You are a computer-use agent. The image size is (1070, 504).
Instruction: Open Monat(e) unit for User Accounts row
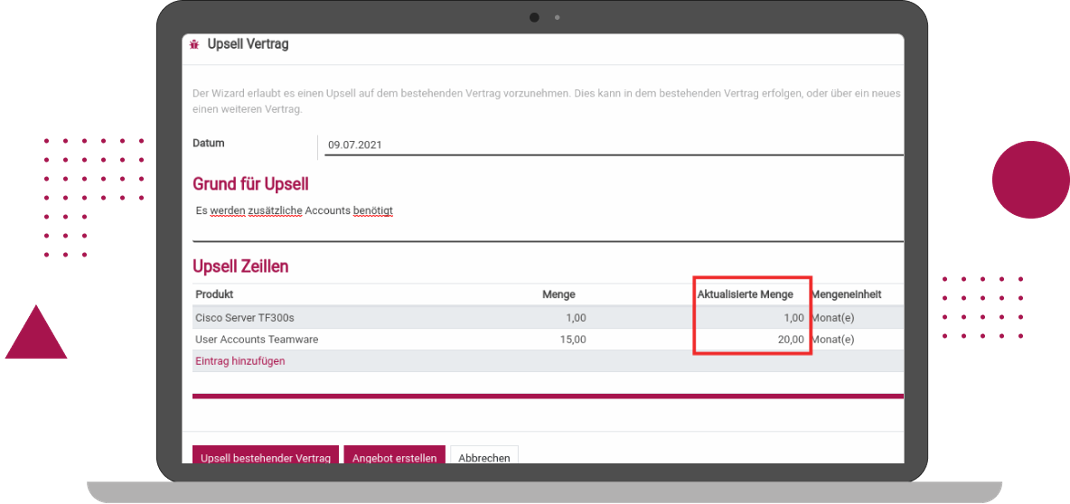(833, 339)
